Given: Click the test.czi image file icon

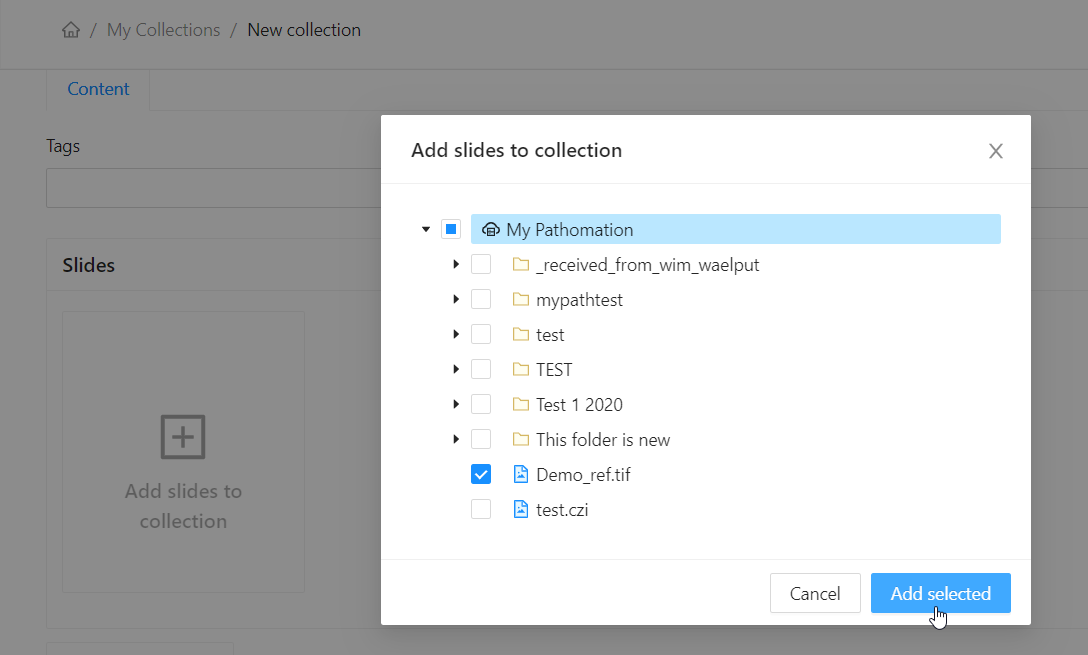Looking at the screenshot, I should 520,510.
